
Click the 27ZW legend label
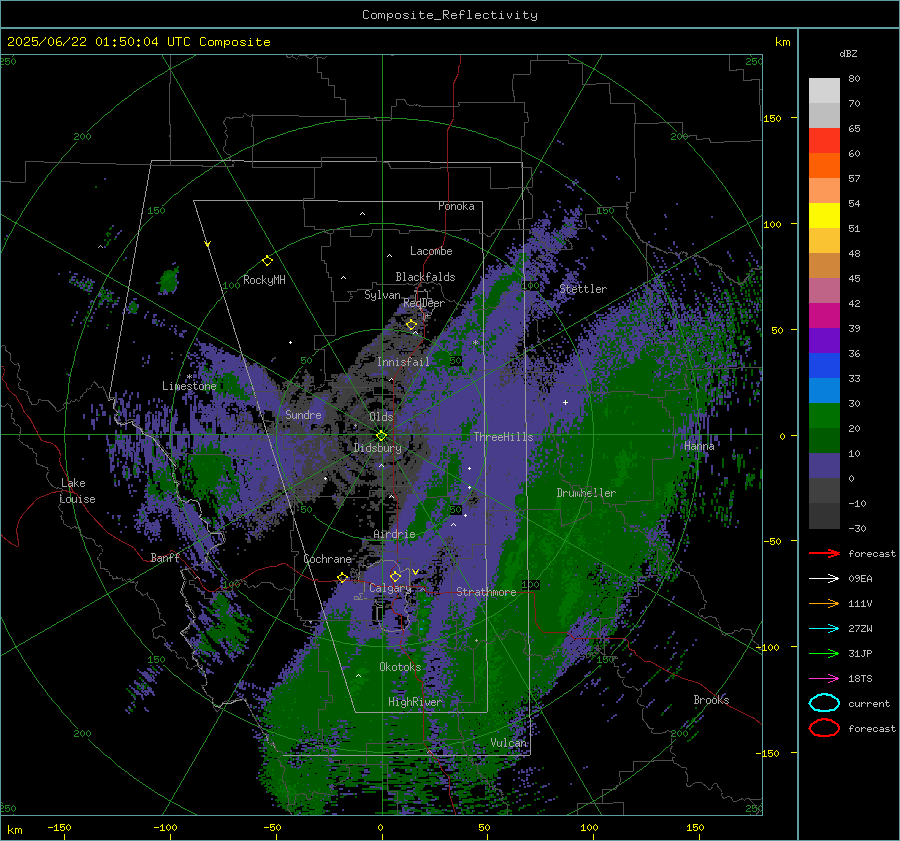point(860,629)
